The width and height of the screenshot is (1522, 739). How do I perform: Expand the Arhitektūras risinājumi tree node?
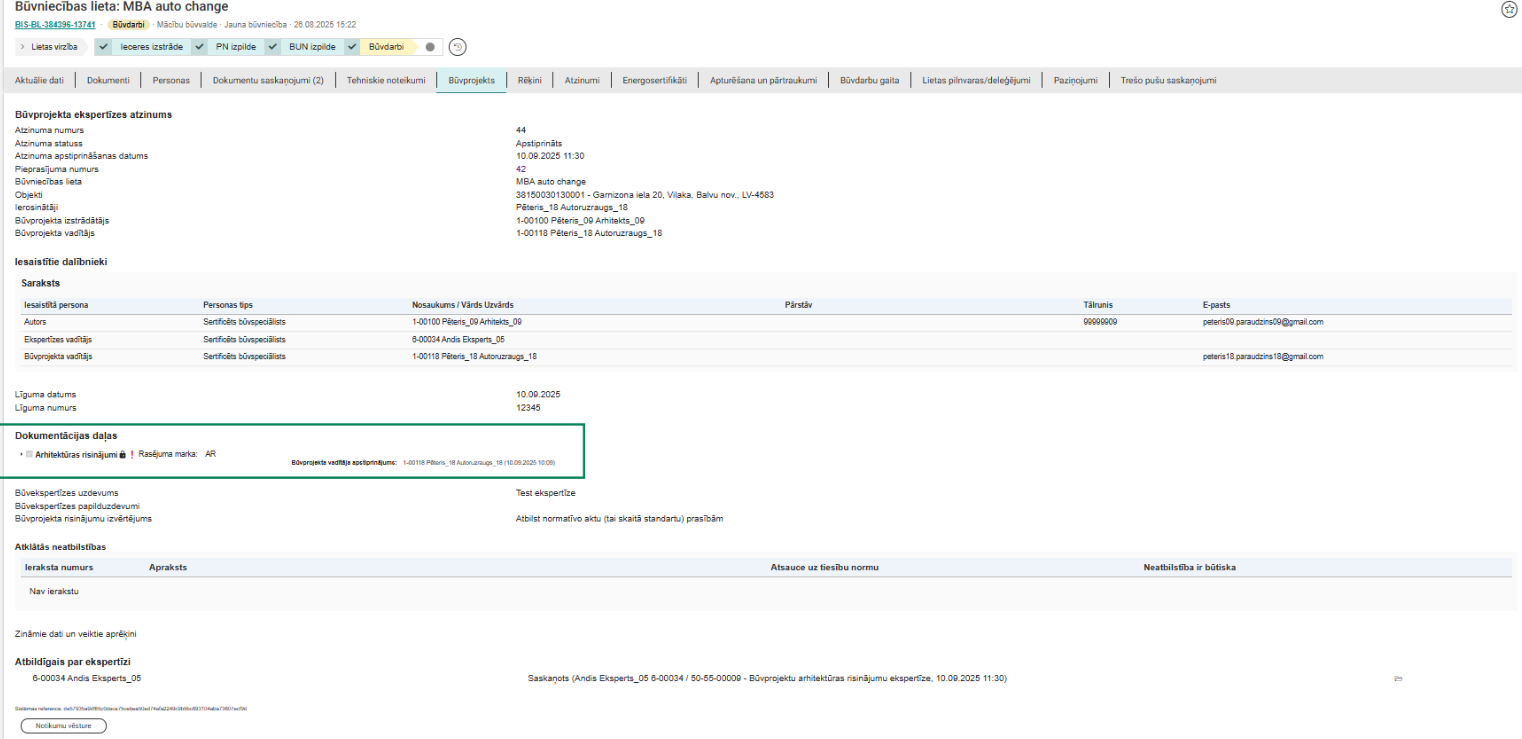21,454
